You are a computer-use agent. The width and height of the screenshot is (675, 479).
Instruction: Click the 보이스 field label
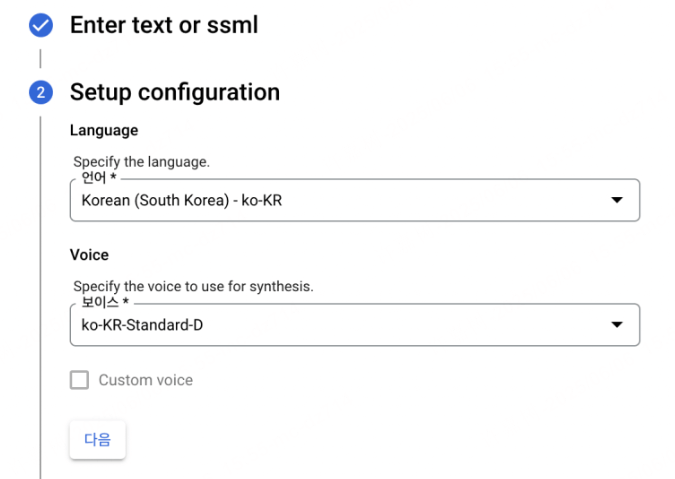click(x=100, y=302)
